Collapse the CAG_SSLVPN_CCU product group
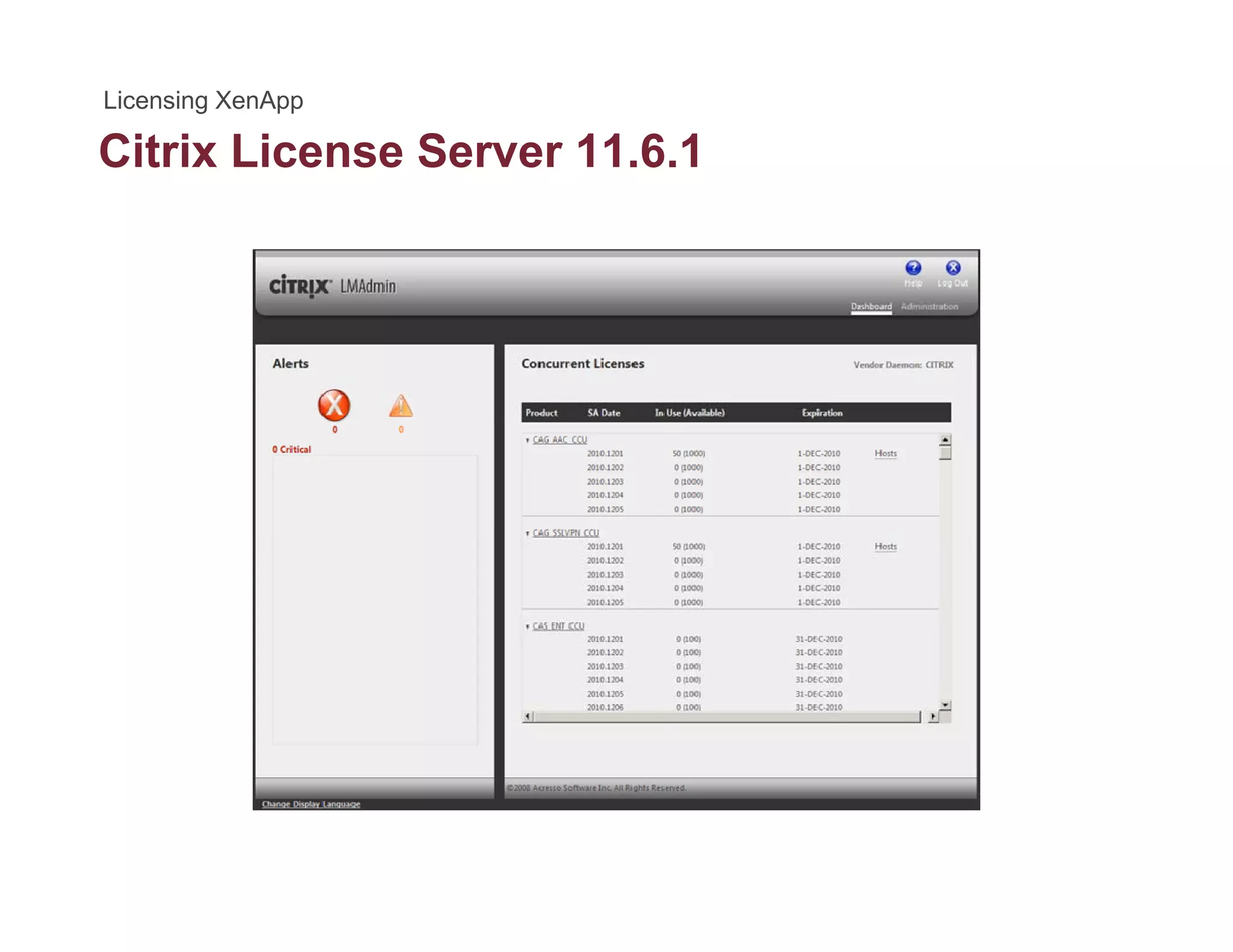 coord(527,534)
